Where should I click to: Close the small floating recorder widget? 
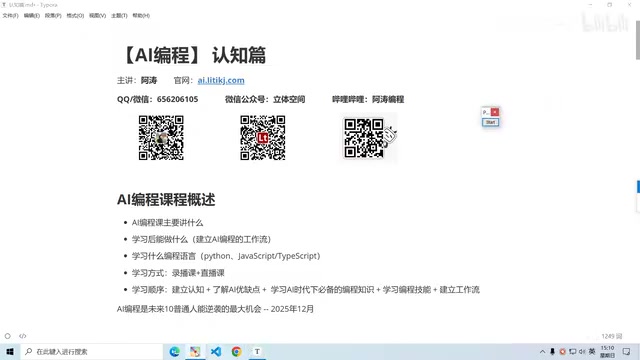click(495, 112)
